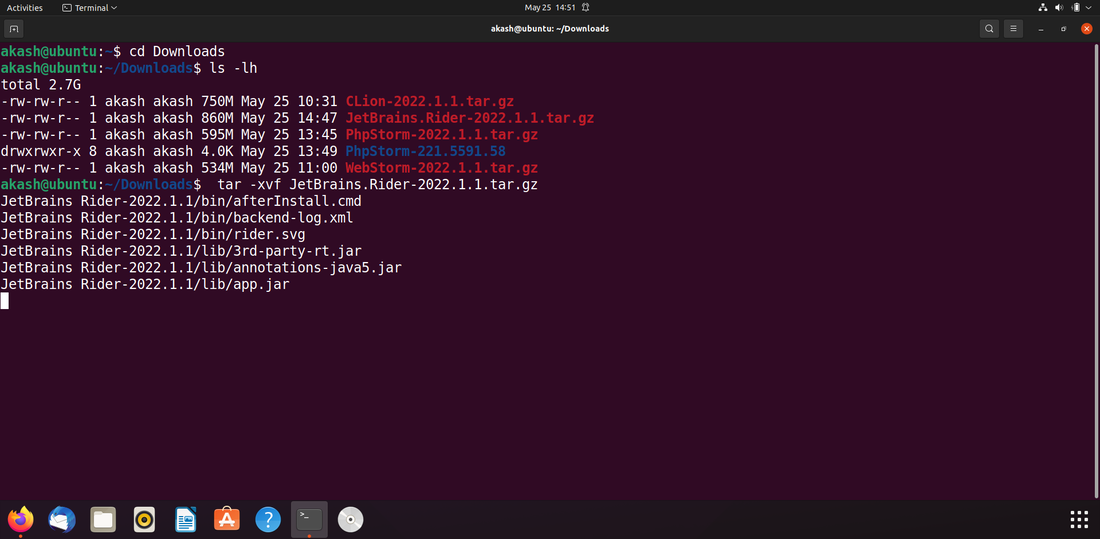
Task: Toggle notifications bell icon by clock
Action: pyautogui.click(x=585, y=8)
